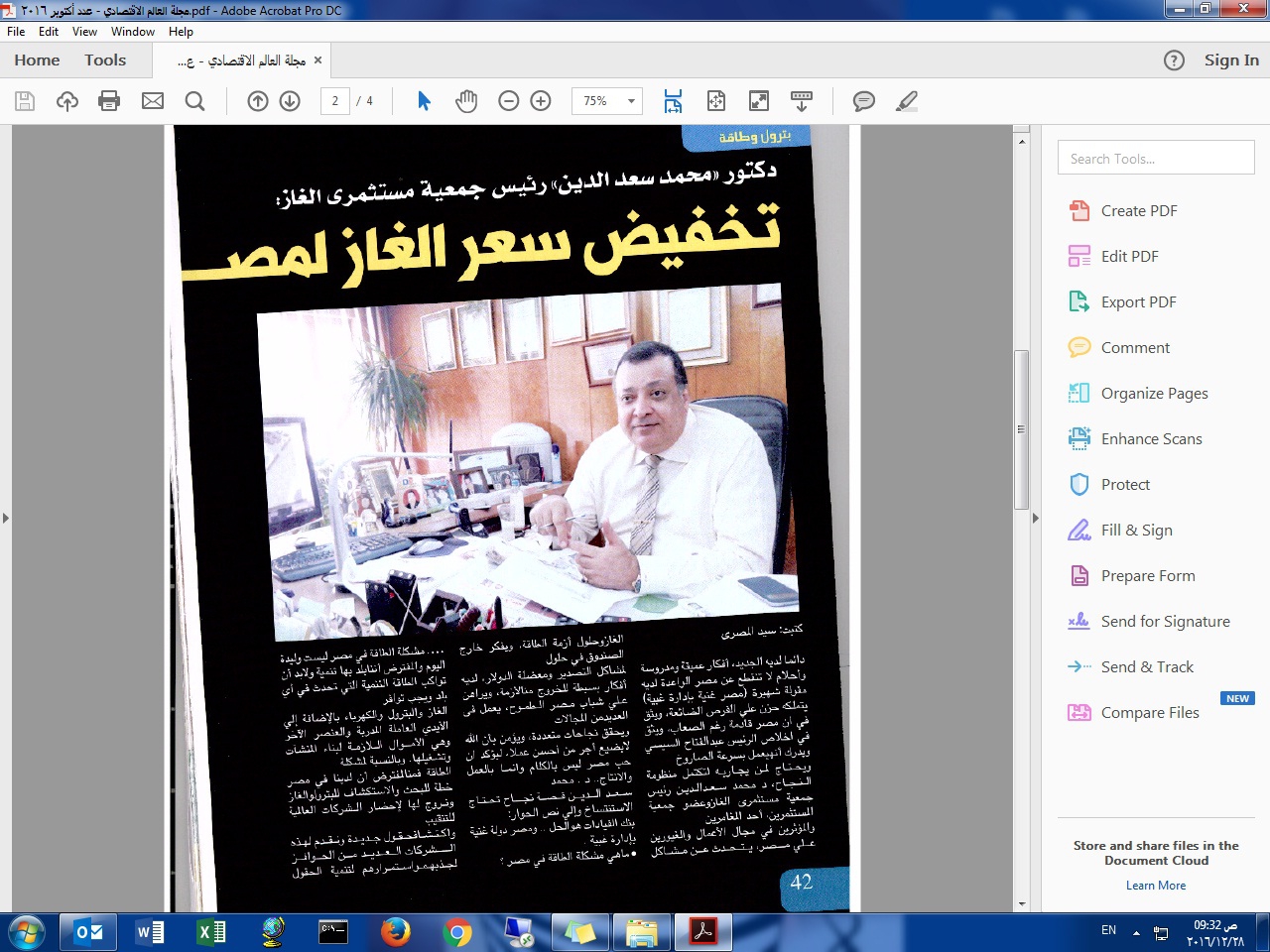
Task: Open the Help question mark icon
Action: (x=1174, y=60)
